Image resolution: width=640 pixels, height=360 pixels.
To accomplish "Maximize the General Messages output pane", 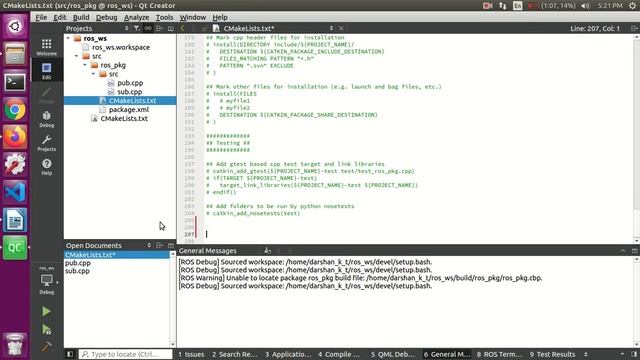I will (634, 251).
